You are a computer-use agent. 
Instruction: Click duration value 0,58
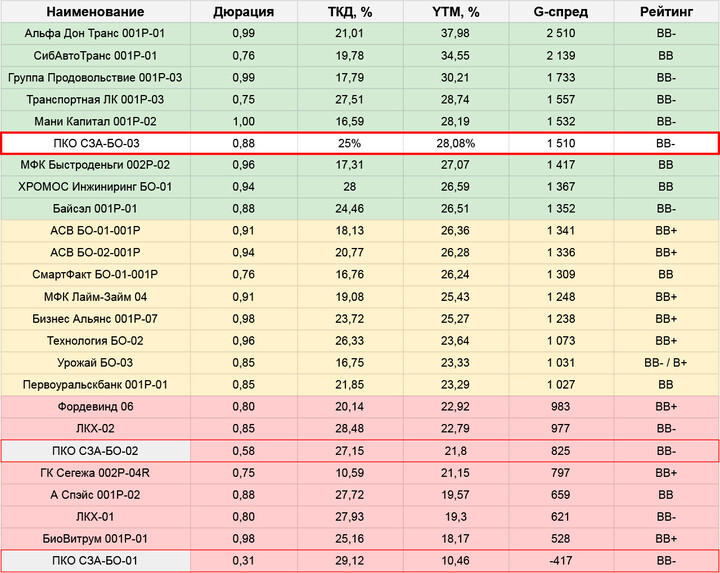click(x=244, y=451)
